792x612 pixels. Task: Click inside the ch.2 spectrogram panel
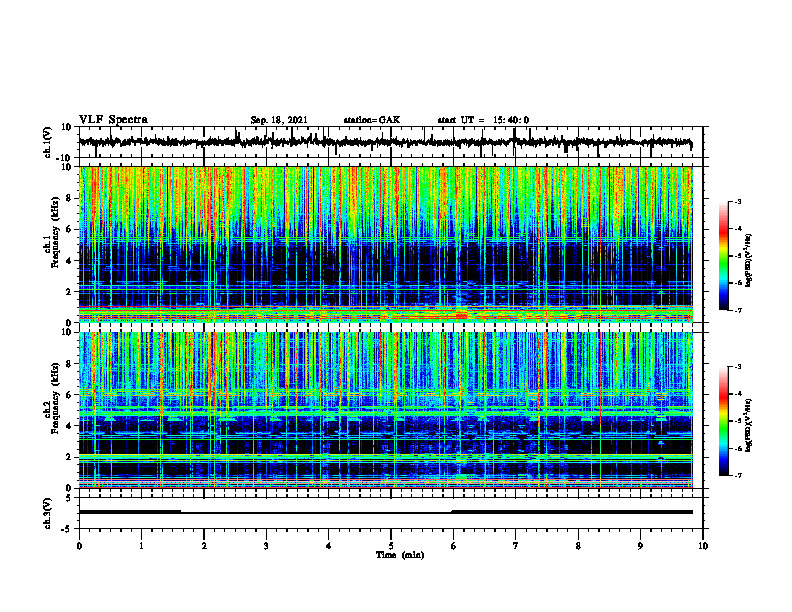tap(386, 410)
